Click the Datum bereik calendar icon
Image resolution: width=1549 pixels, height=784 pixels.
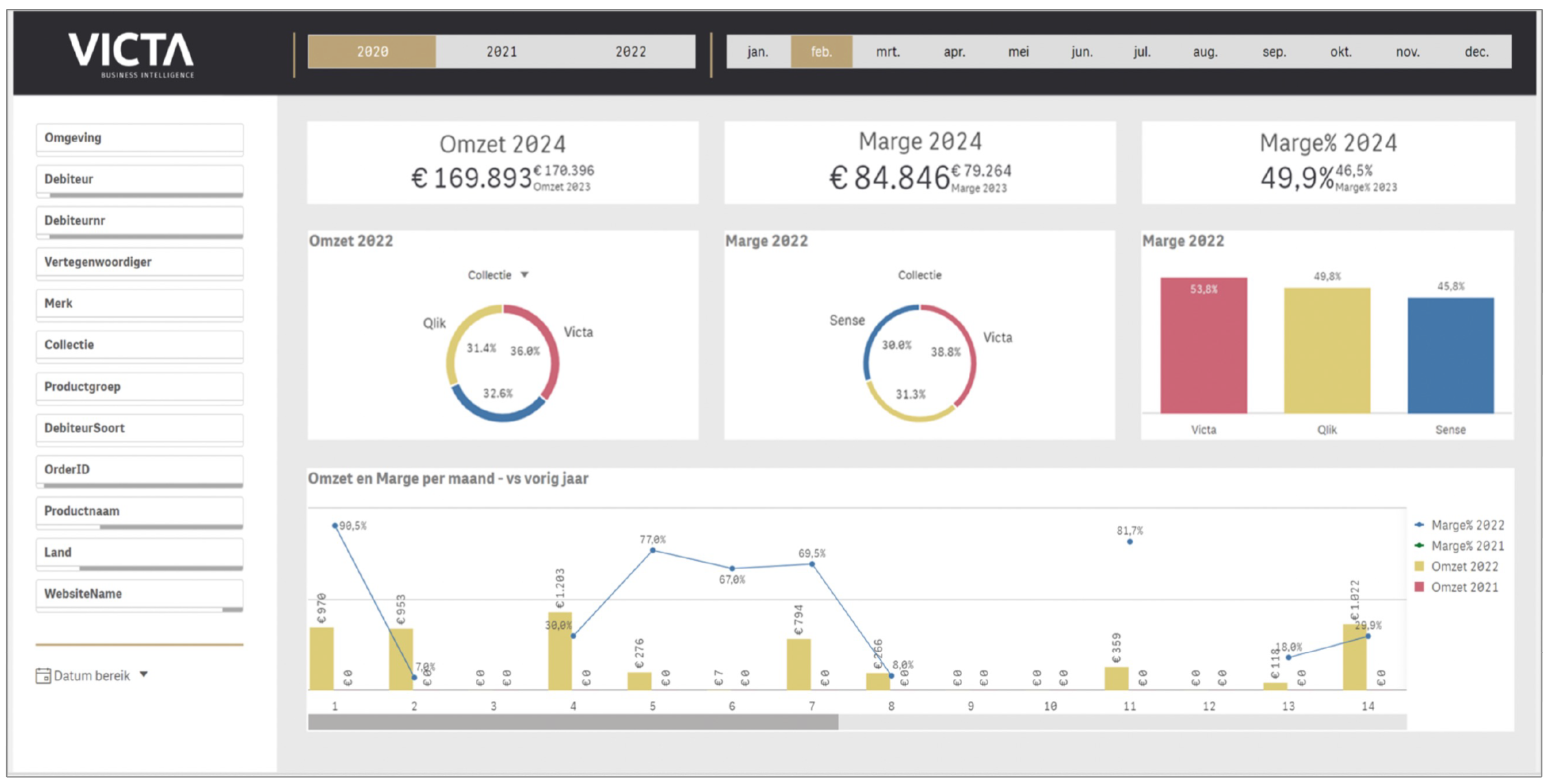(43, 676)
